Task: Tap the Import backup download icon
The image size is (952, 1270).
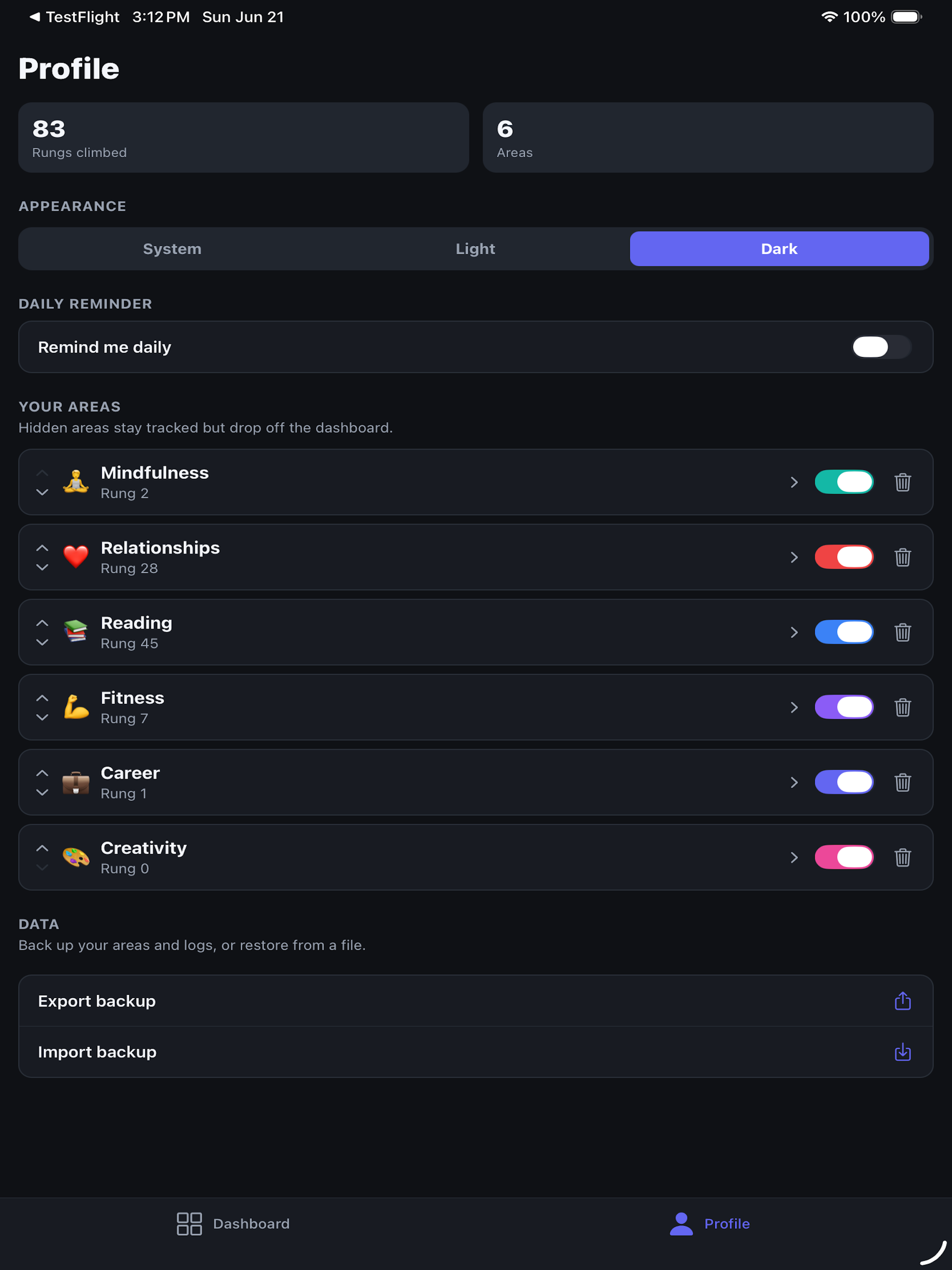Action: [x=902, y=1052]
